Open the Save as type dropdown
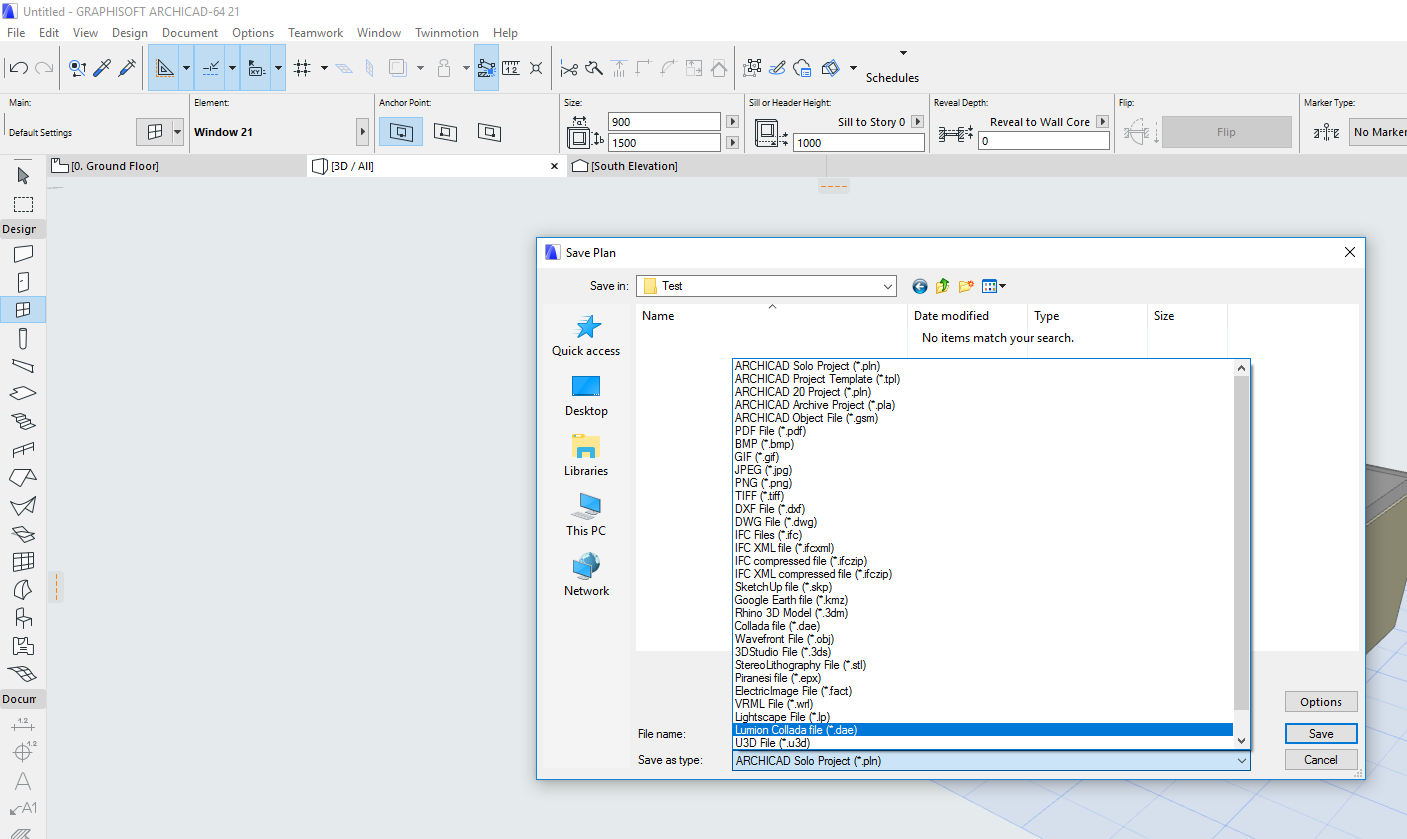The image size is (1407, 839). tap(991, 761)
